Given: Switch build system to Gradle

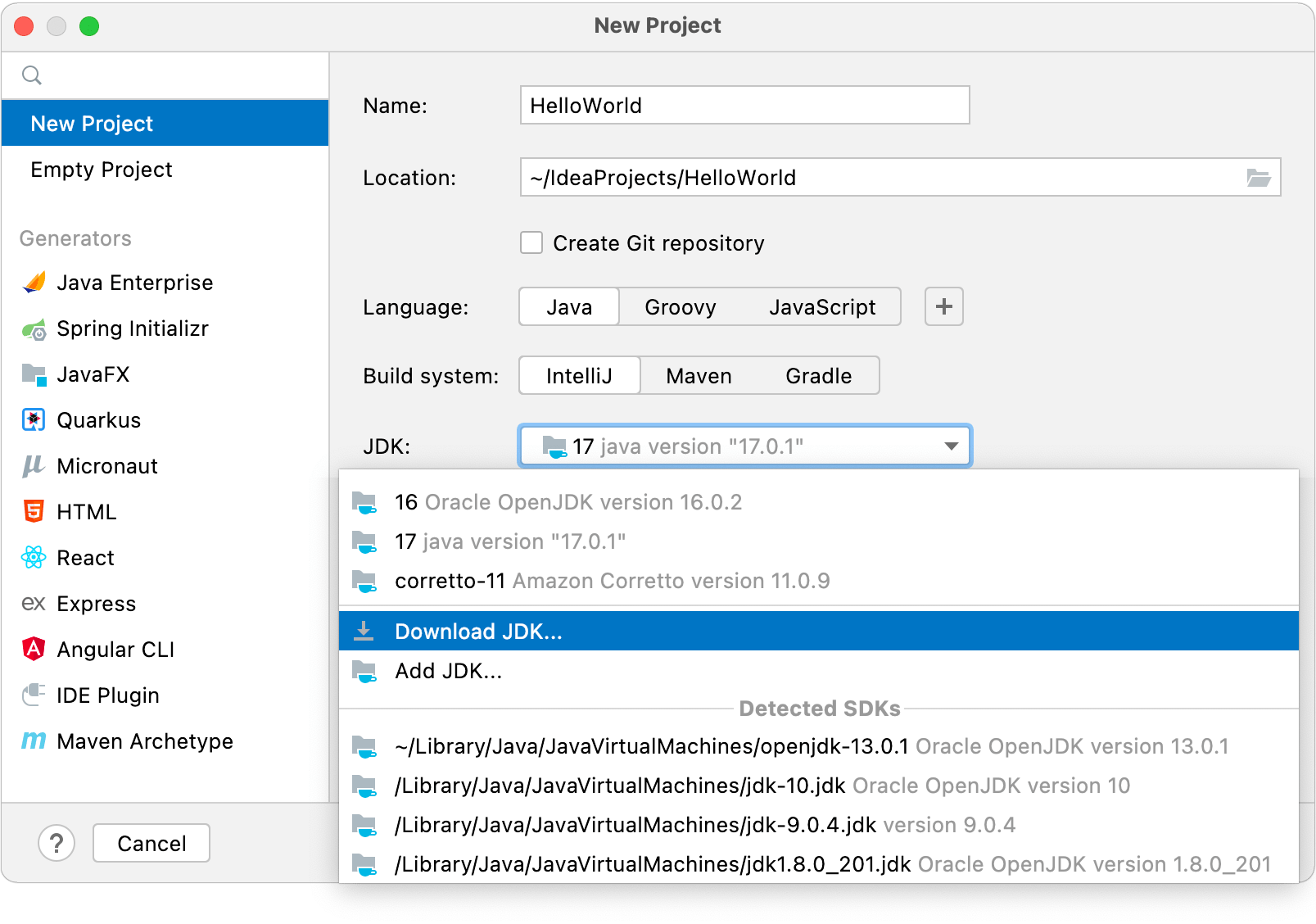Looking at the screenshot, I should tap(818, 375).
